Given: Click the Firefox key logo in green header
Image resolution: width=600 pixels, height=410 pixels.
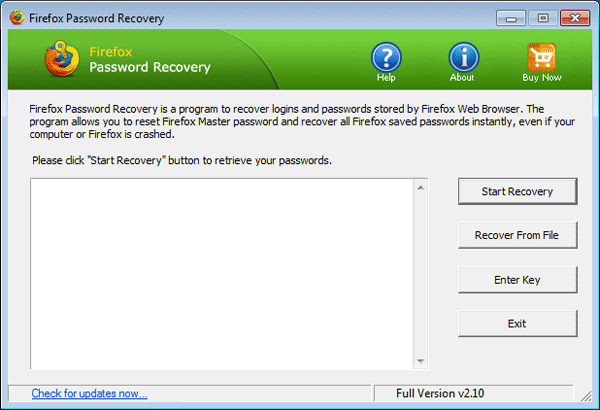Looking at the screenshot, I should pos(62,59).
